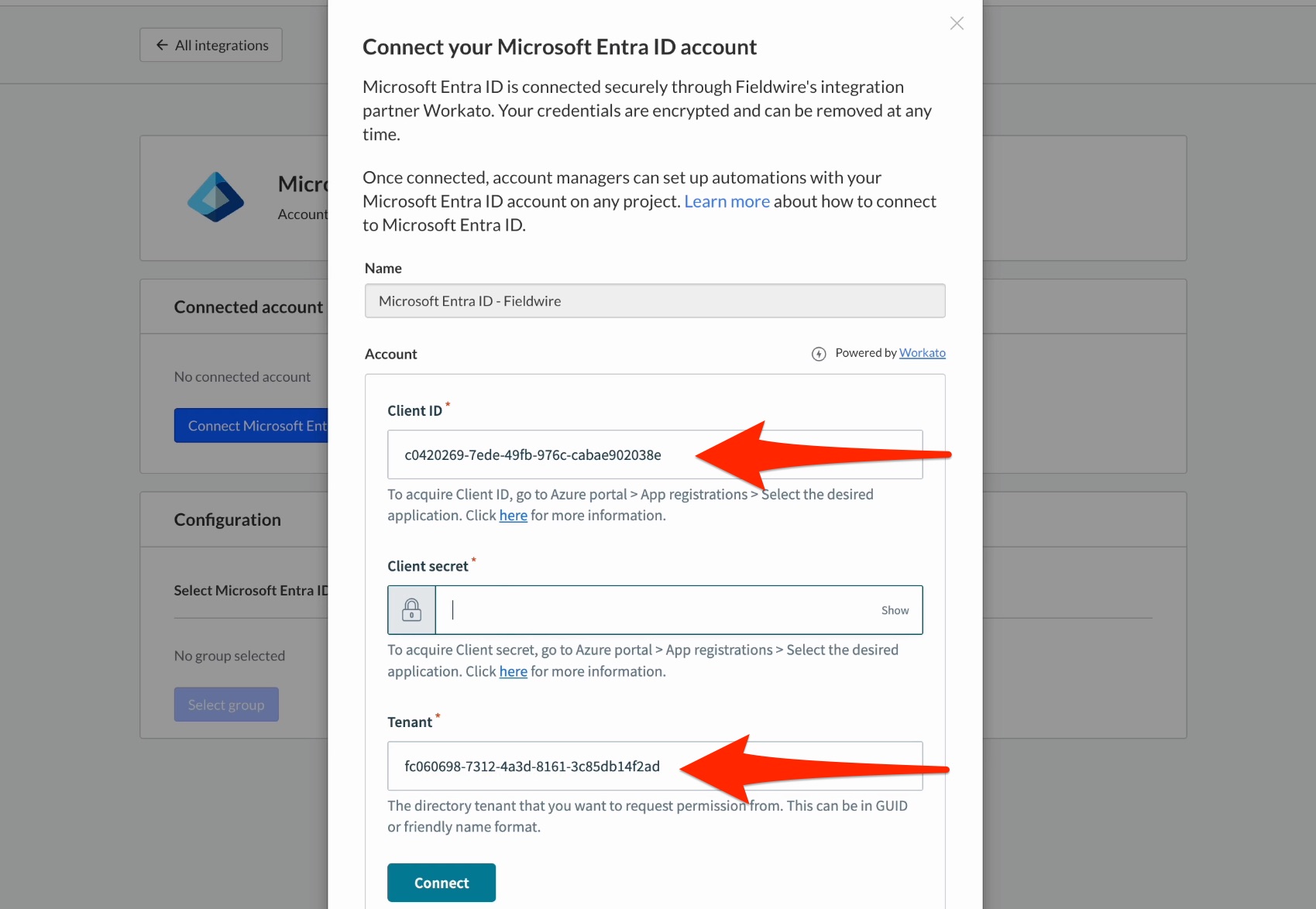Image resolution: width=1316 pixels, height=909 pixels.
Task: Open the Workato link
Action: tap(922, 353)
